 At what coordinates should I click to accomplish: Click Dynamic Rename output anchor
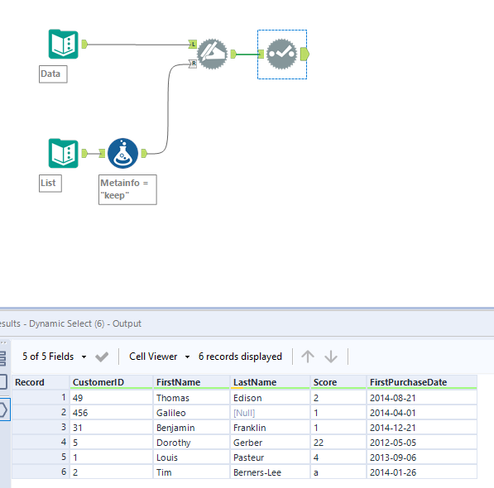pyautogui.click(x=234, y=54)
